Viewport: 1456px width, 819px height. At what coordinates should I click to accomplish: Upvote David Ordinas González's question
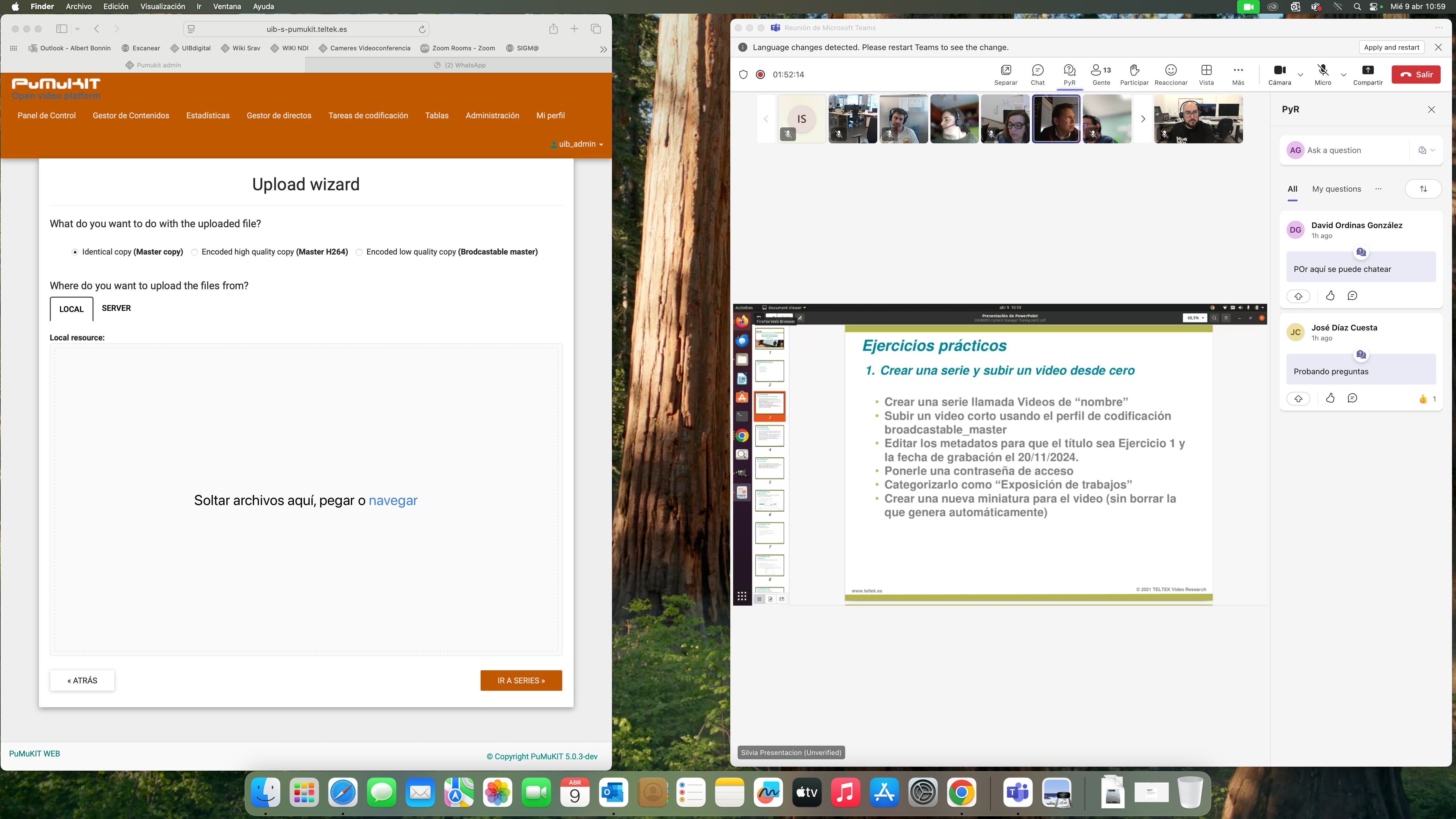(1298, 296)
